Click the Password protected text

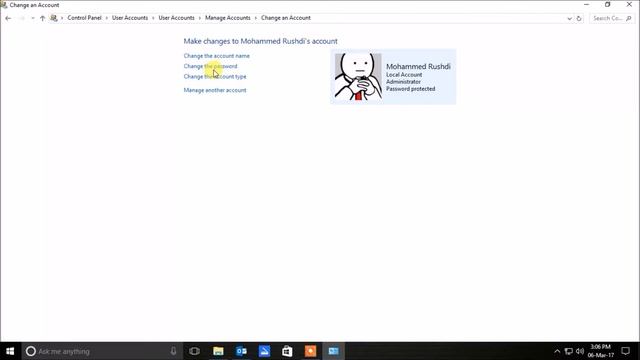pos(411,89)
